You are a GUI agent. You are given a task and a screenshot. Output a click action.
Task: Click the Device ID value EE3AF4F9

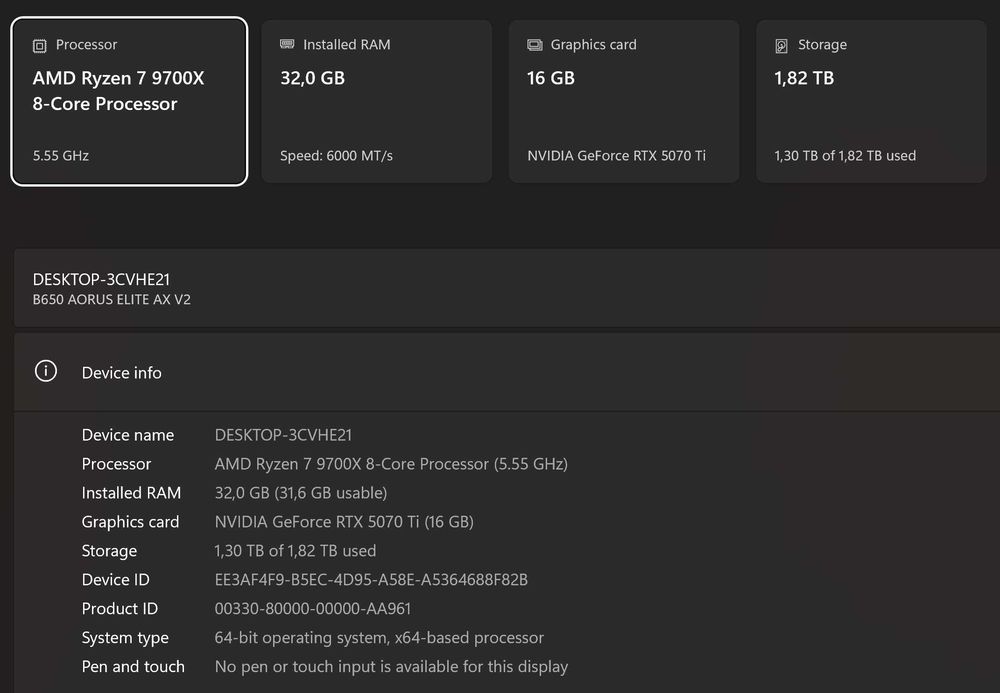pyautogui.click(x=371, y=580)
